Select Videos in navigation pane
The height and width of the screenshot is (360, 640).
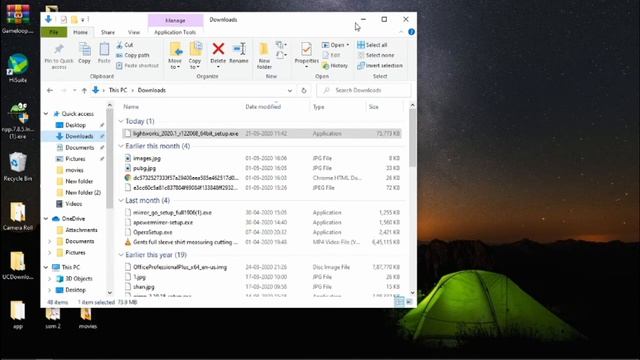73,204
